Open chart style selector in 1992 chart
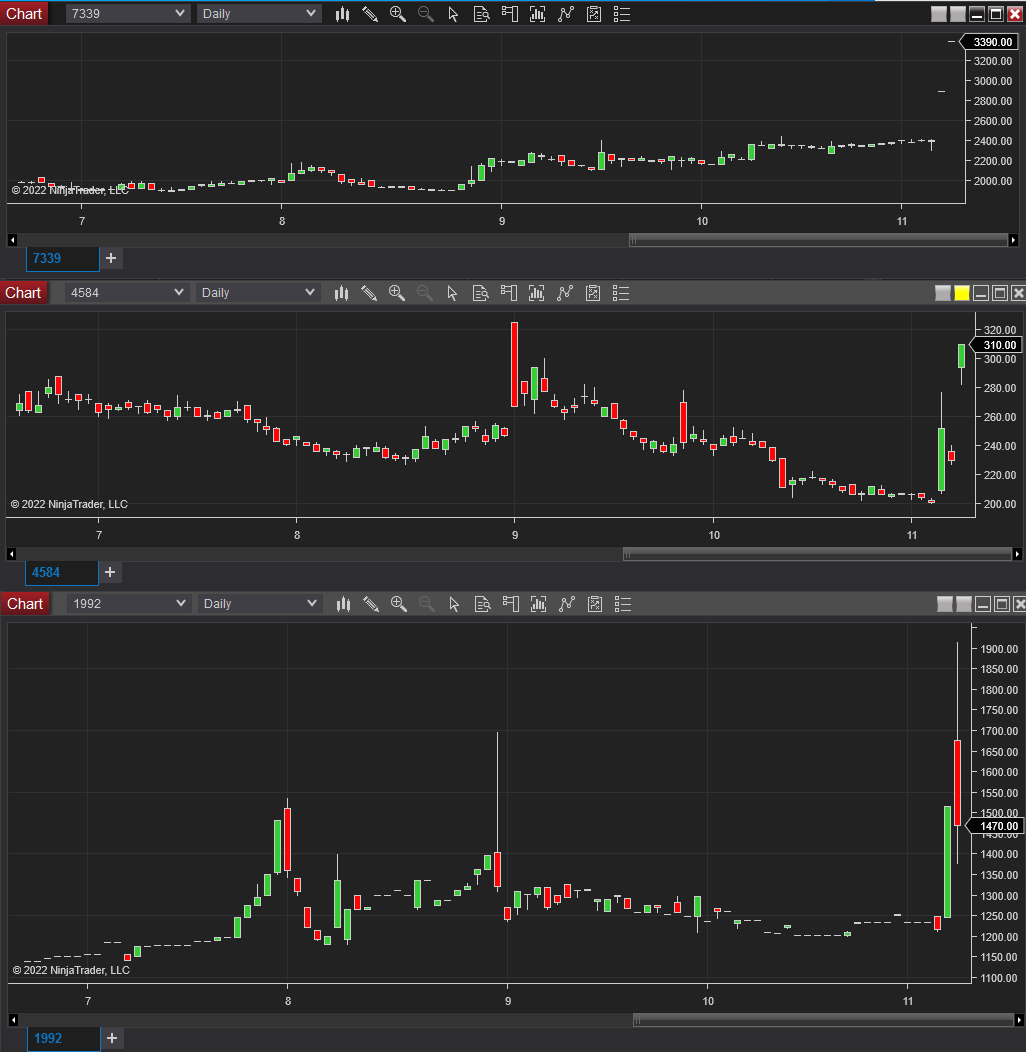The height and width of the screenshot is (1052, 1026). pos(344,604)
